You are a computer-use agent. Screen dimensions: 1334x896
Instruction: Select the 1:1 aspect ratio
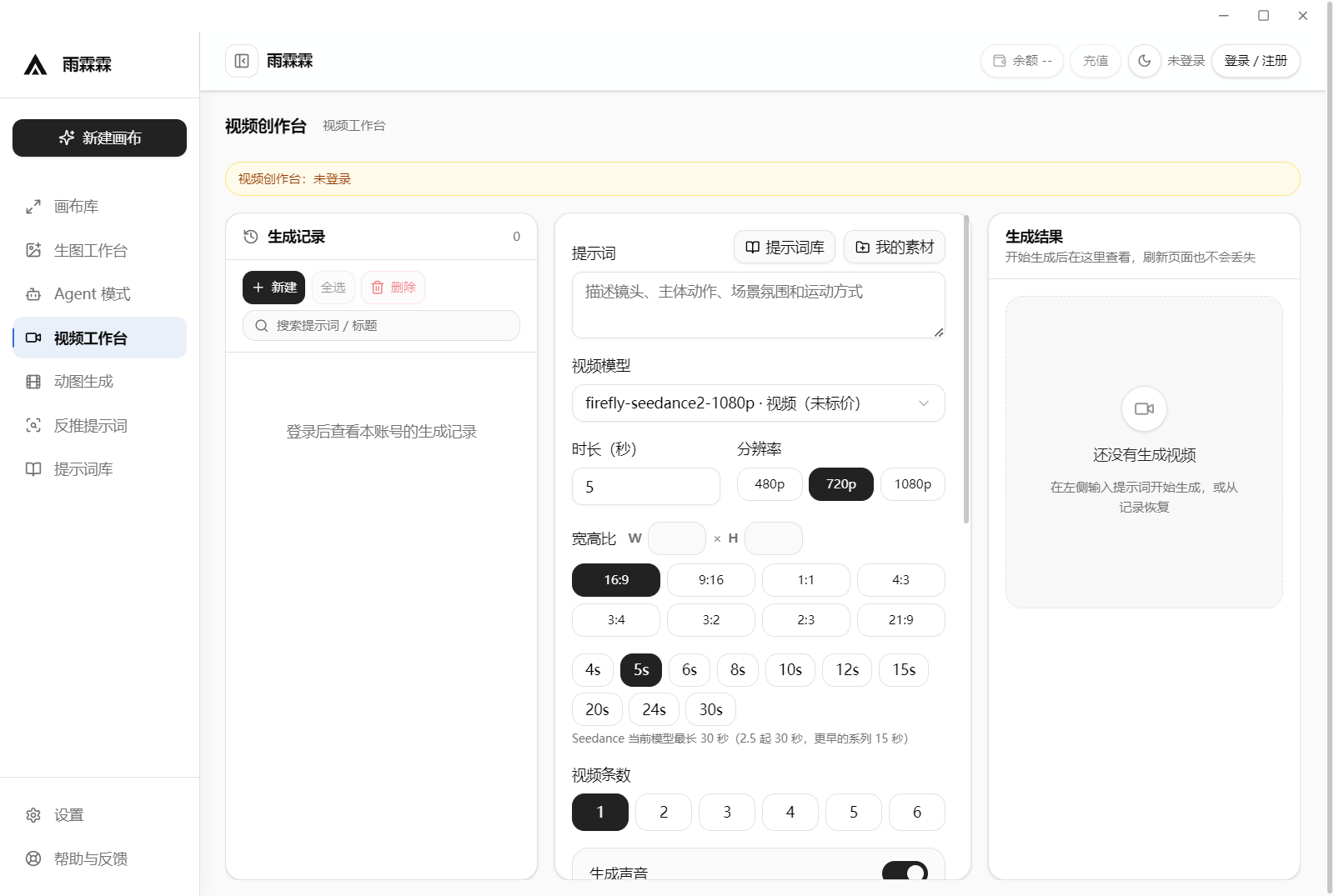pyautogui.click(x=806, y=580)
